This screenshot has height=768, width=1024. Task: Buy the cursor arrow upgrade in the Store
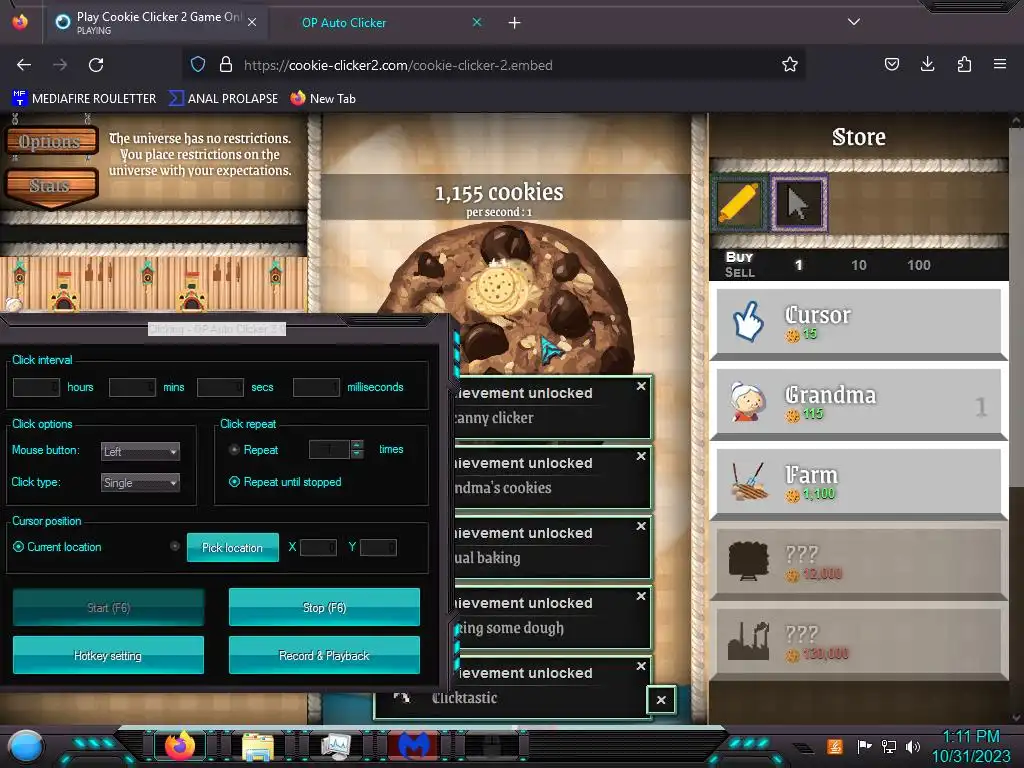tap(799, 204)
